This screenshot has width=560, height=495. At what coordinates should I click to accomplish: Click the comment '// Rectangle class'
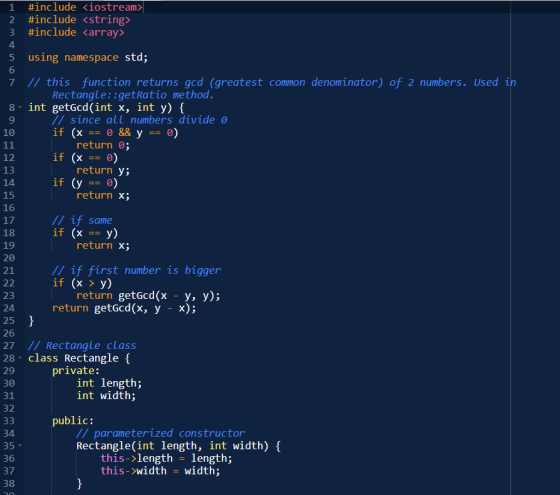click(x=82, y=346)
